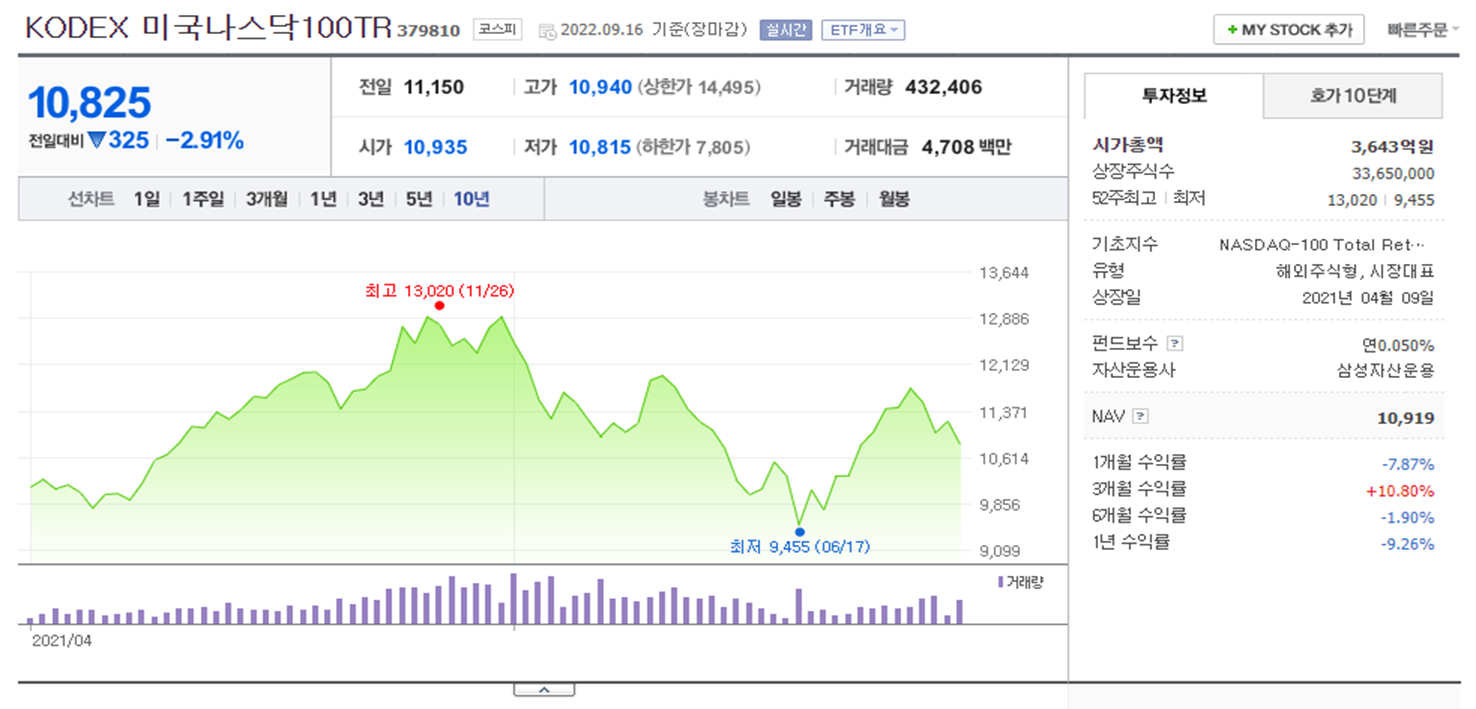The height and width of the screenshot is (709, 1476).
Task: Click the 기초지수 value NASDAQ-100 Total Ret
Action: 1322,244
